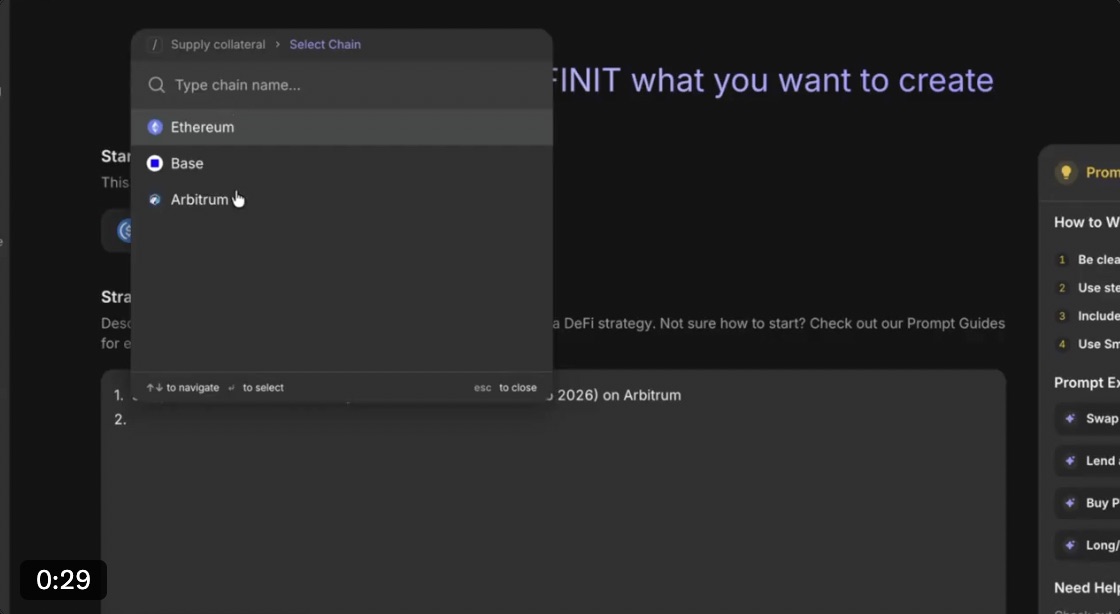This screenshot has width=1120, height=614.
Task: Click the Select Chain breadcrumb
Action: (x=325, y=44)
